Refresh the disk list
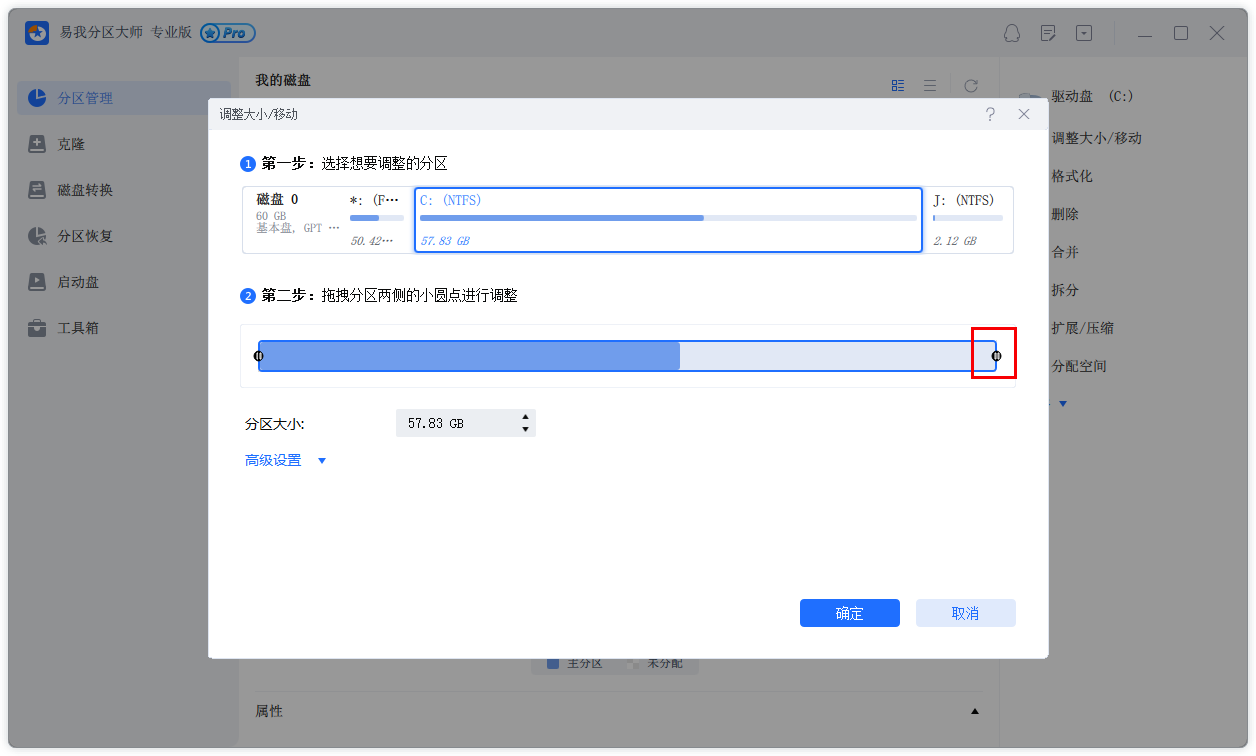The height and width of the screenshot is (756, 1256). [x=970, y=85]
